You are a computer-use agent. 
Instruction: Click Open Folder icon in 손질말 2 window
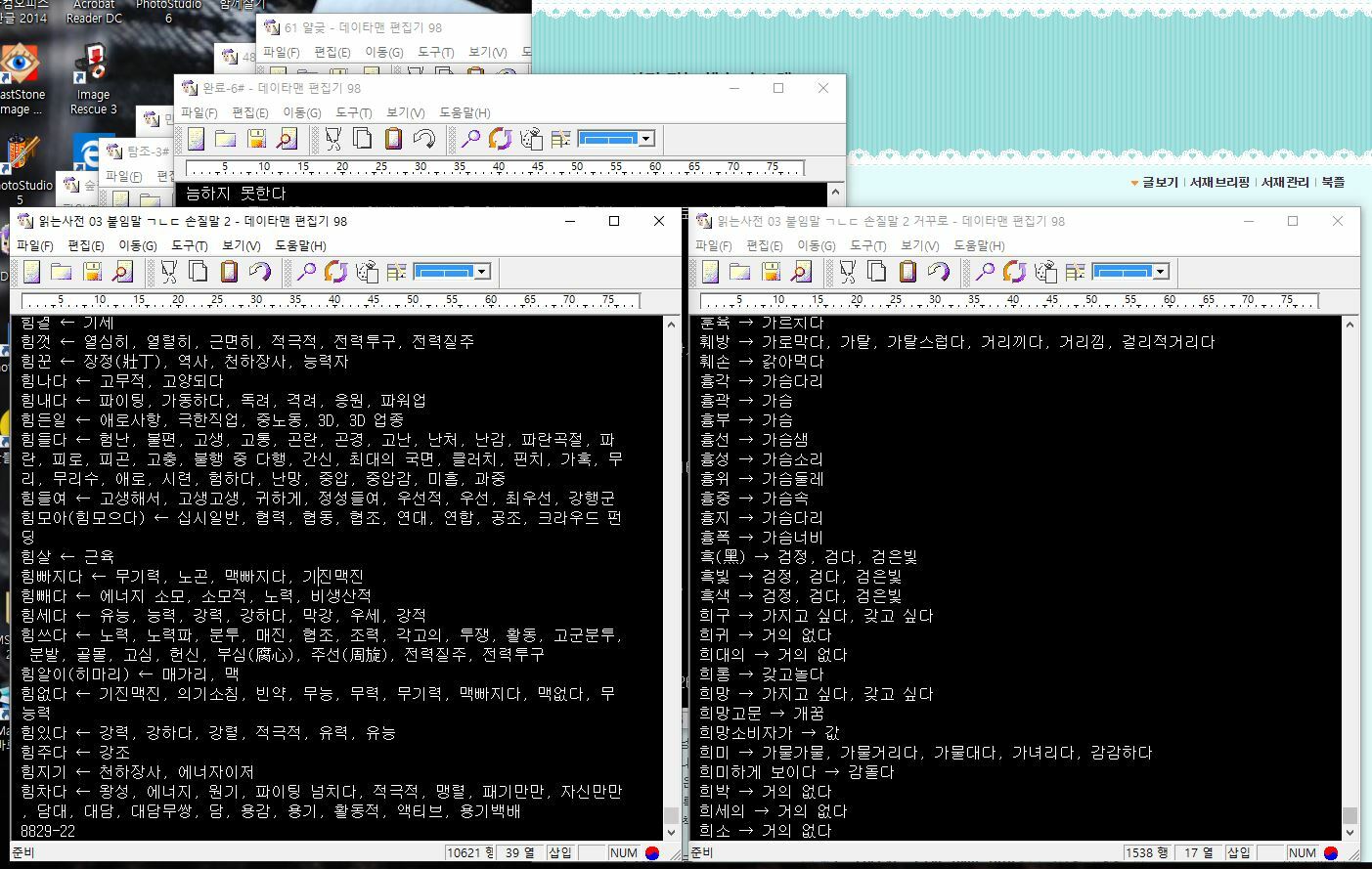62,272
